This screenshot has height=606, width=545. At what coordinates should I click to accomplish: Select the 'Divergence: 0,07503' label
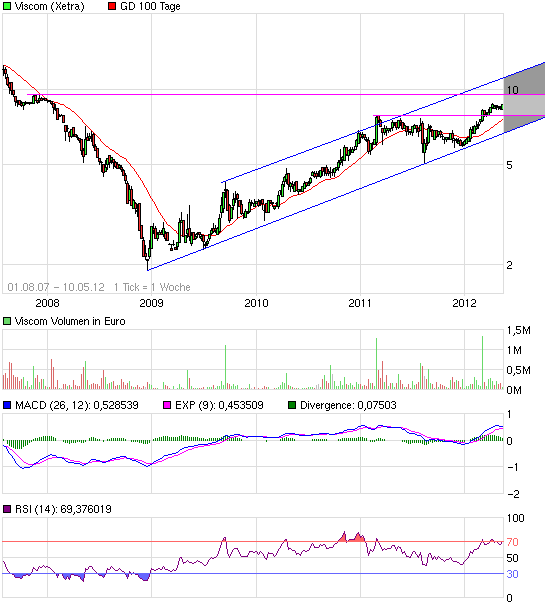348,405
